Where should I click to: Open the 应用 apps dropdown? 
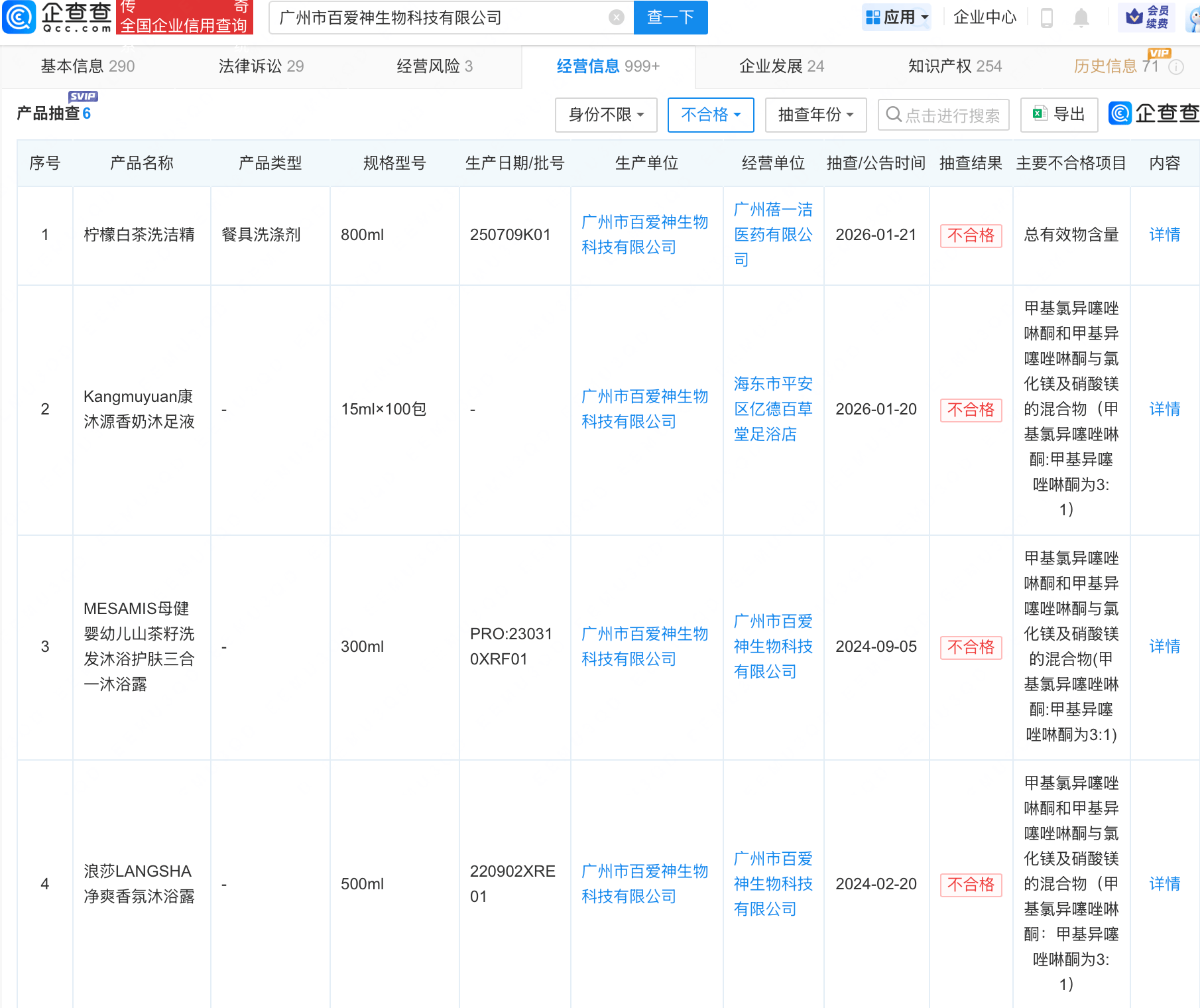click(896, 17)
